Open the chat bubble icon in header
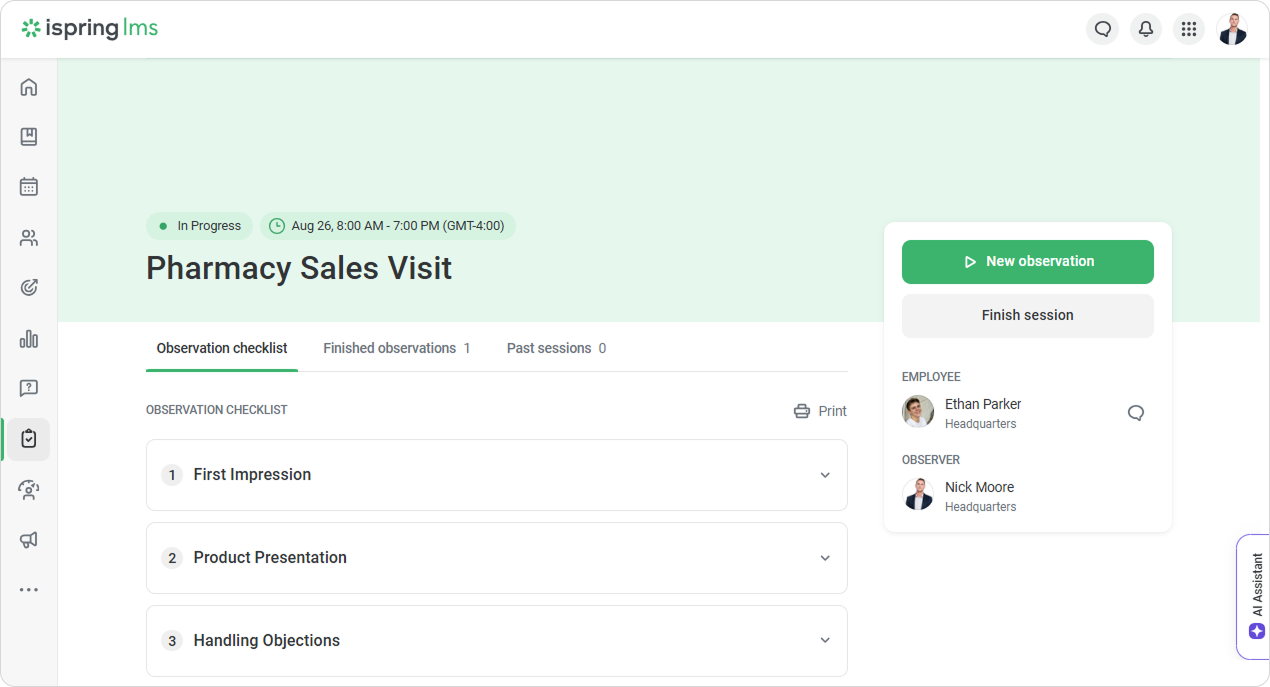 [x=1103, y=29]
